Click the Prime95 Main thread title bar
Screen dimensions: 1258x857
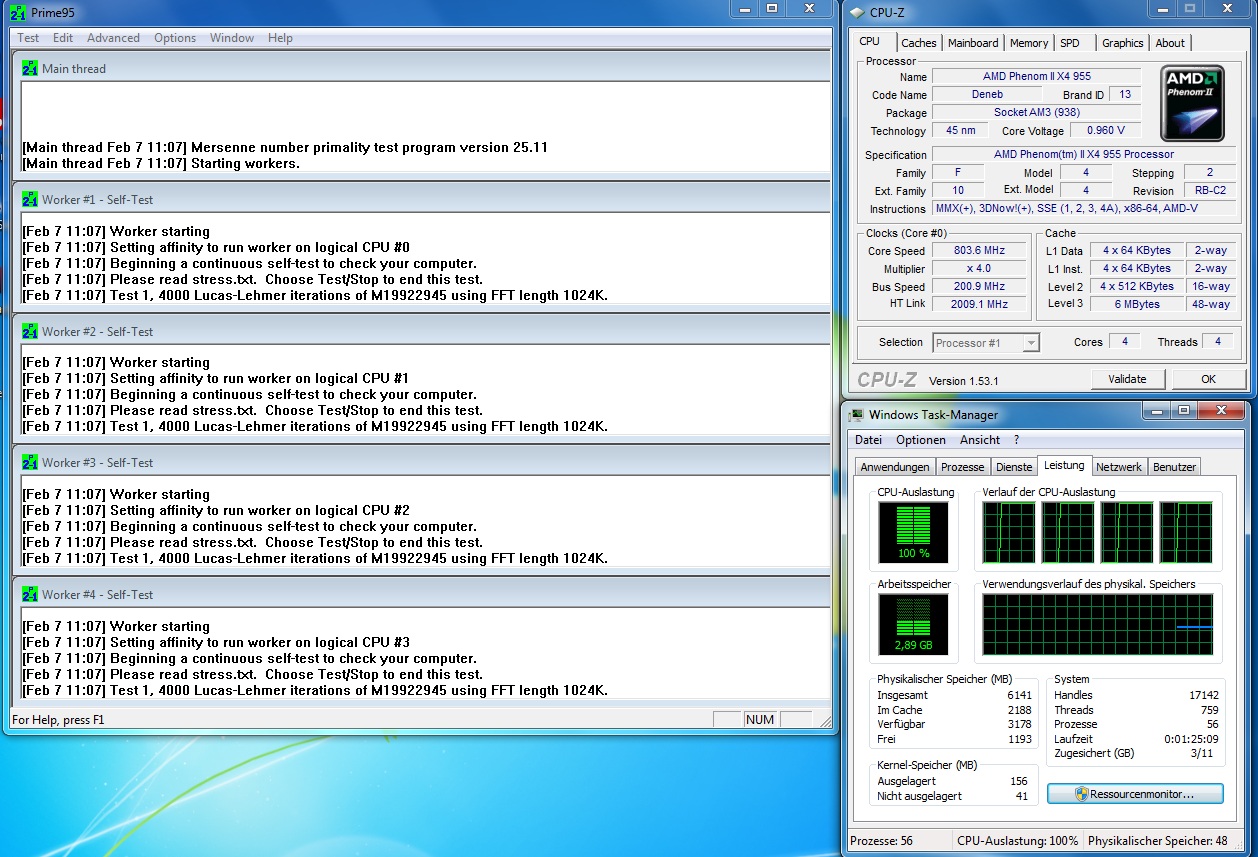423,67
